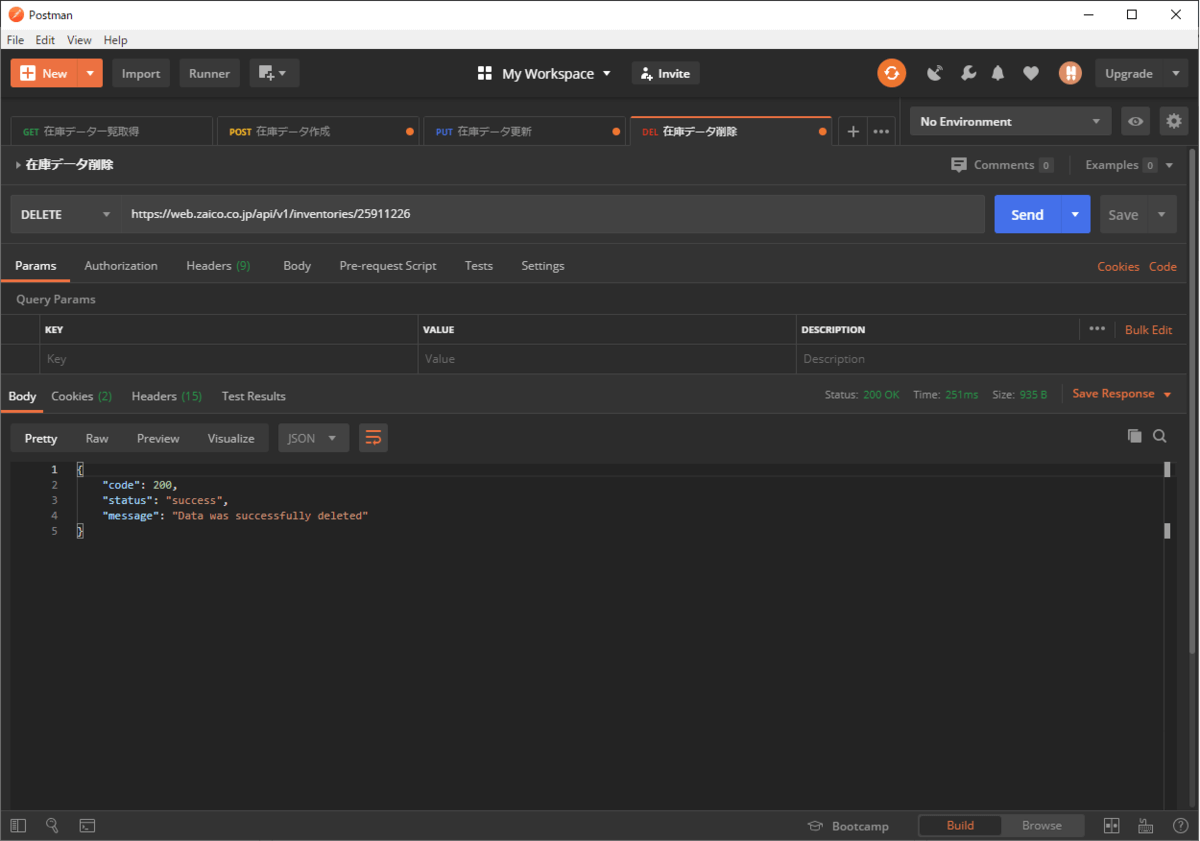Open response Cookies (2) tab
This screenshot has height=841, width=1200.
tap(81, 396)
